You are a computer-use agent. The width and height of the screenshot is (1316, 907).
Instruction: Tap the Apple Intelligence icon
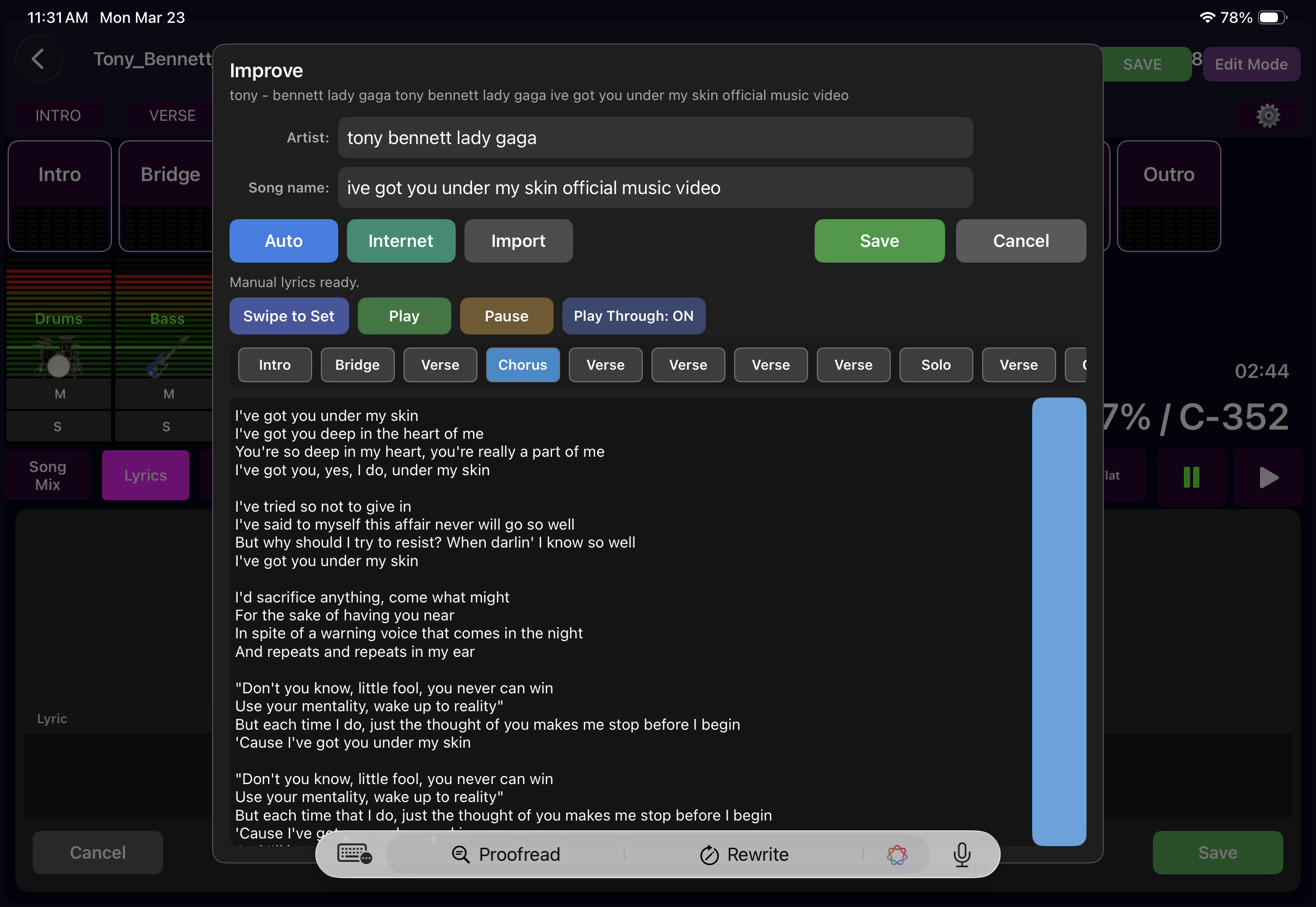click(897, 854)
